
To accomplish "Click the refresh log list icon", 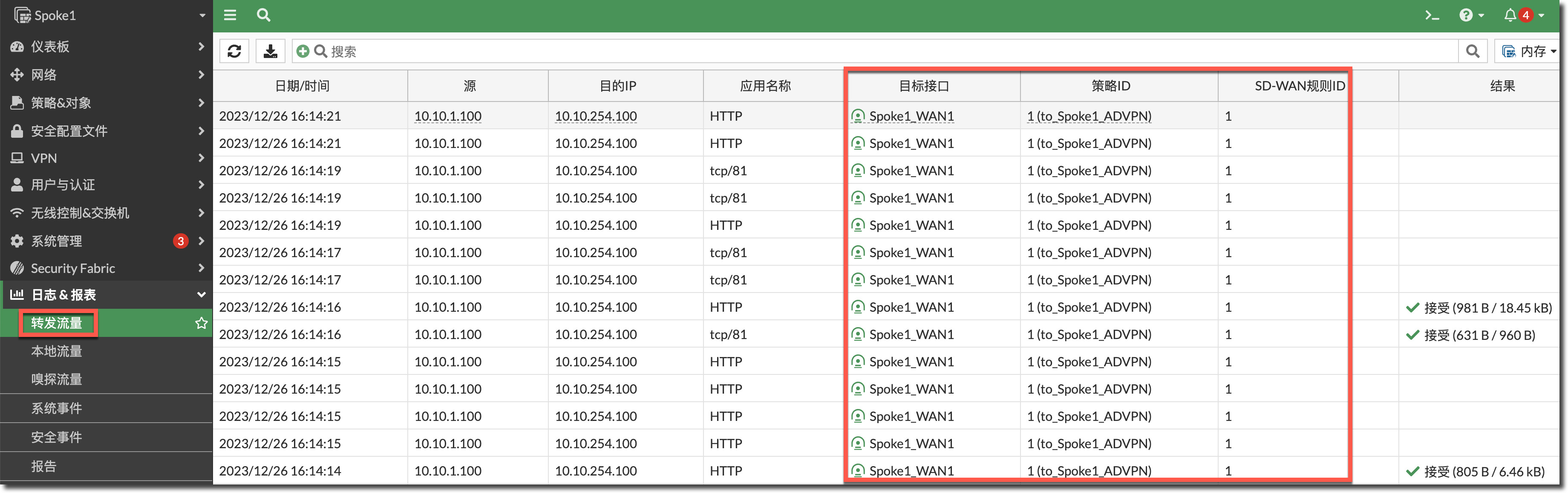I will 234,51.
